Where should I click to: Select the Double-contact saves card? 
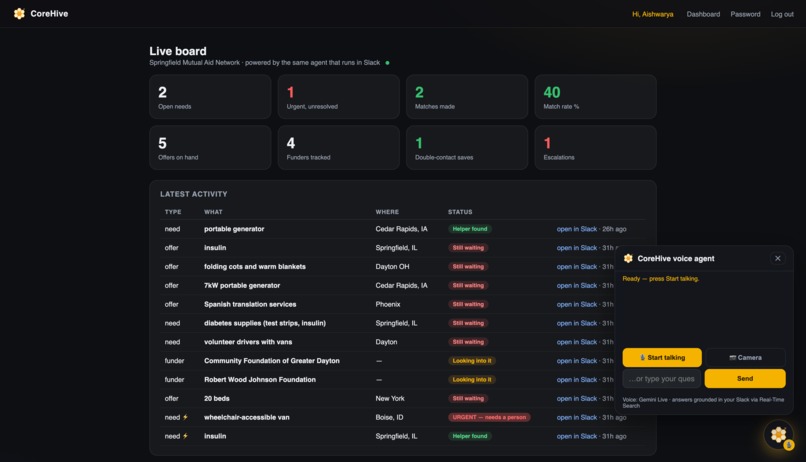[467, 147]
